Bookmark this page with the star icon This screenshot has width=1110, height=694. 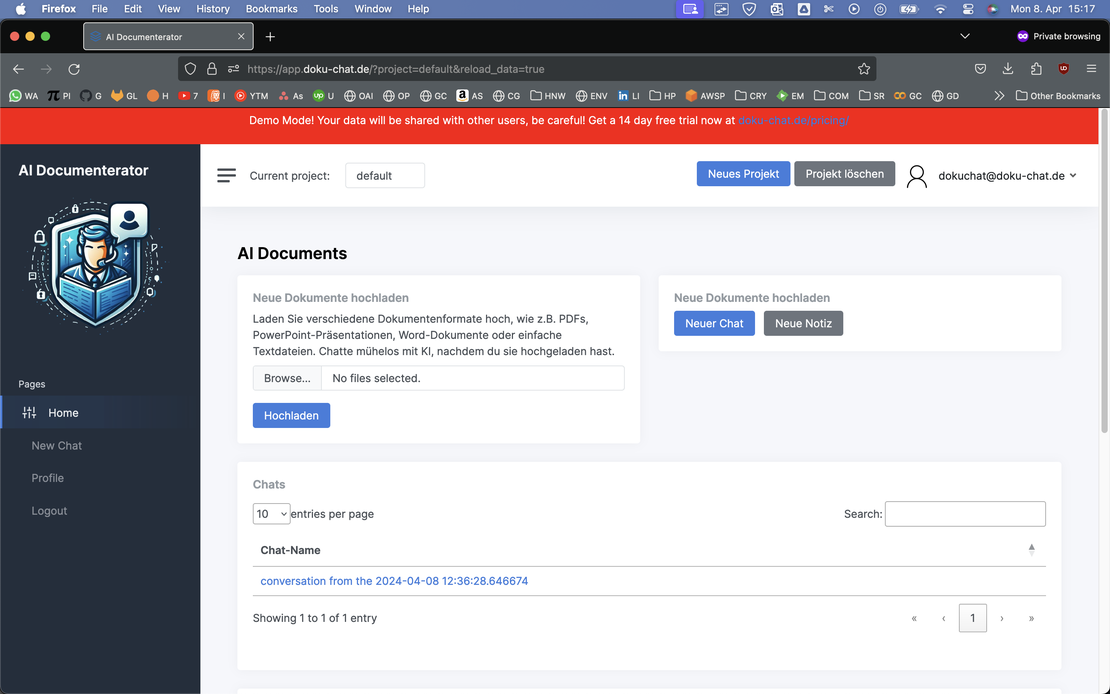click(x=864, y=69)
